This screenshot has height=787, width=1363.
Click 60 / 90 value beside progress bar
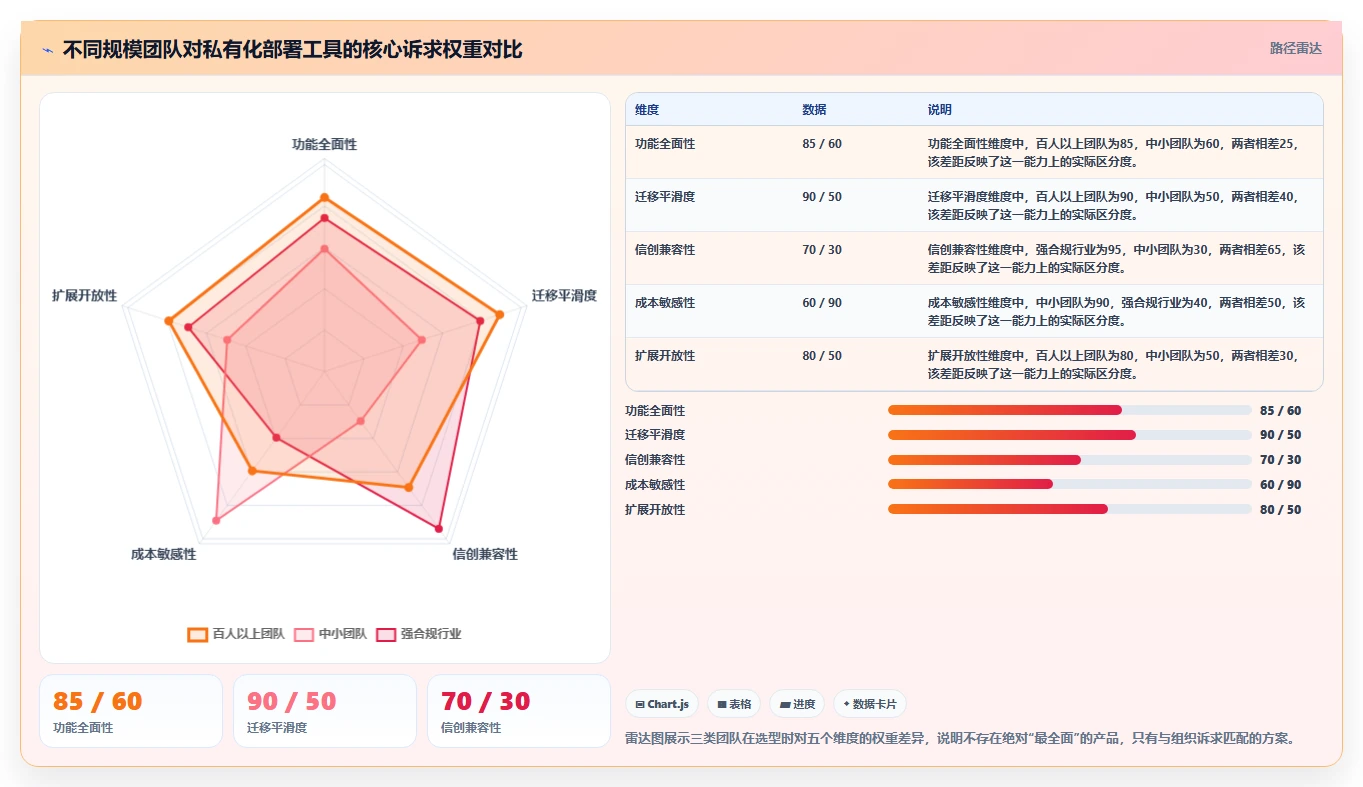(x=1281, y=485)
